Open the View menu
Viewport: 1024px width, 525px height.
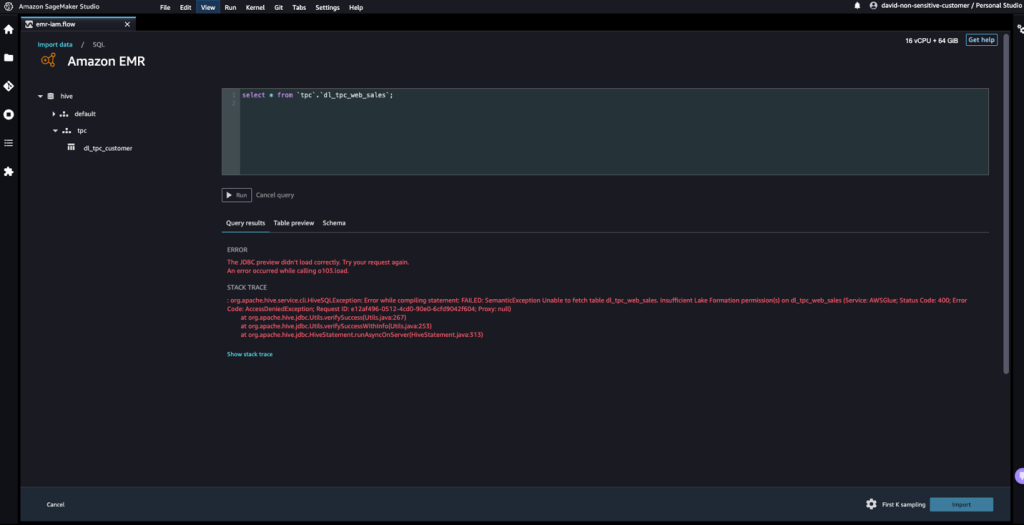pos(208,7)
